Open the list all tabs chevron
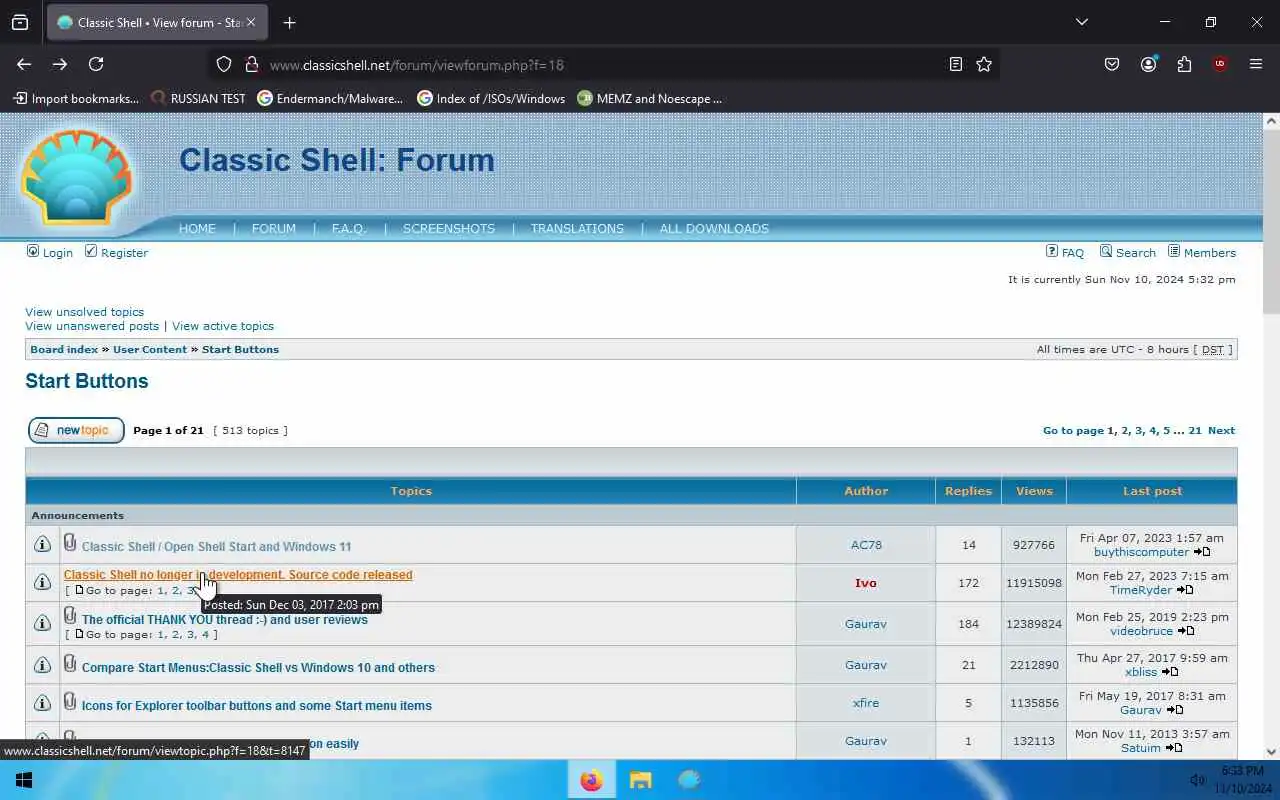This screenshot has height=800, width=1280. [x=1081, y=22]
